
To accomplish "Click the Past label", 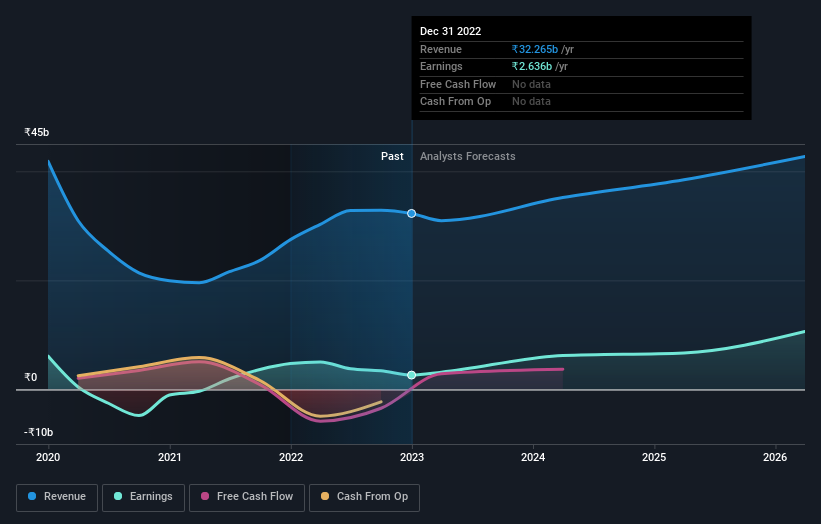I will tap(392, 157).
